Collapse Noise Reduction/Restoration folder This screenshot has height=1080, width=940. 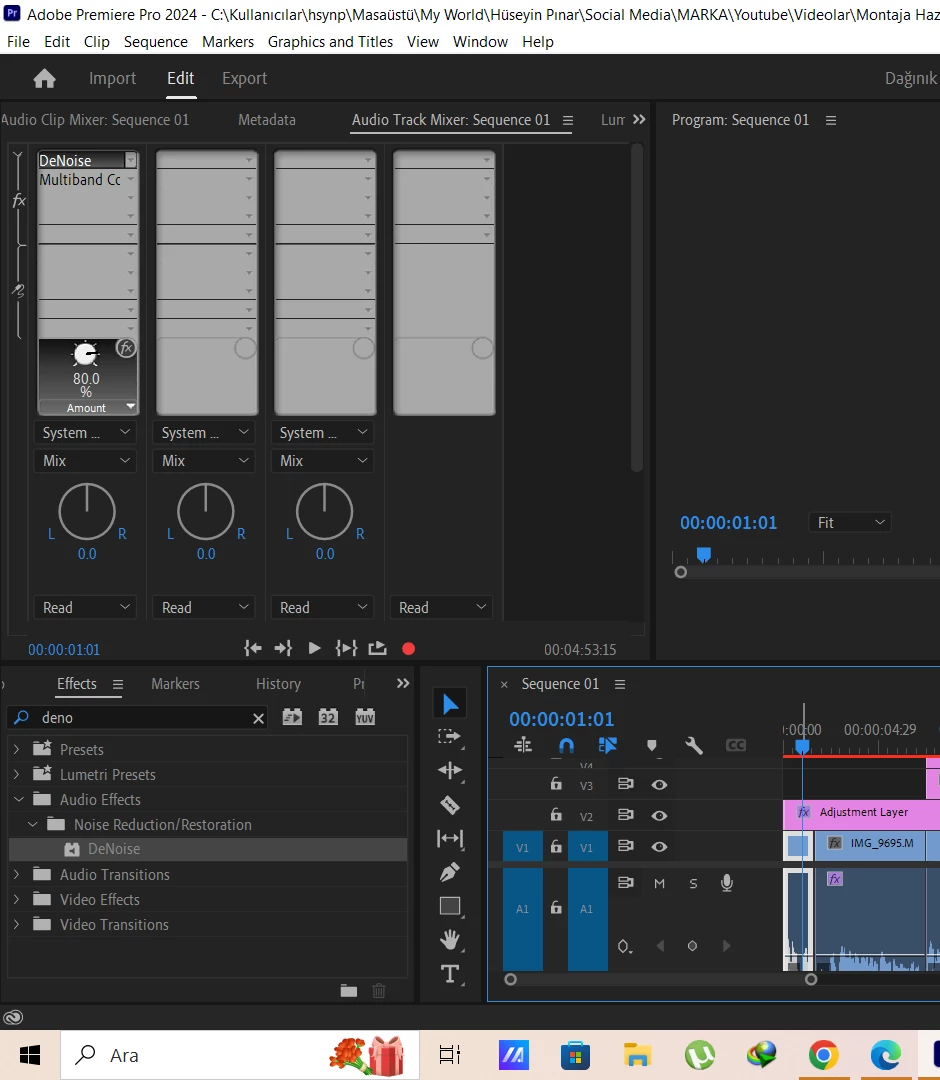tap(32, 824)
